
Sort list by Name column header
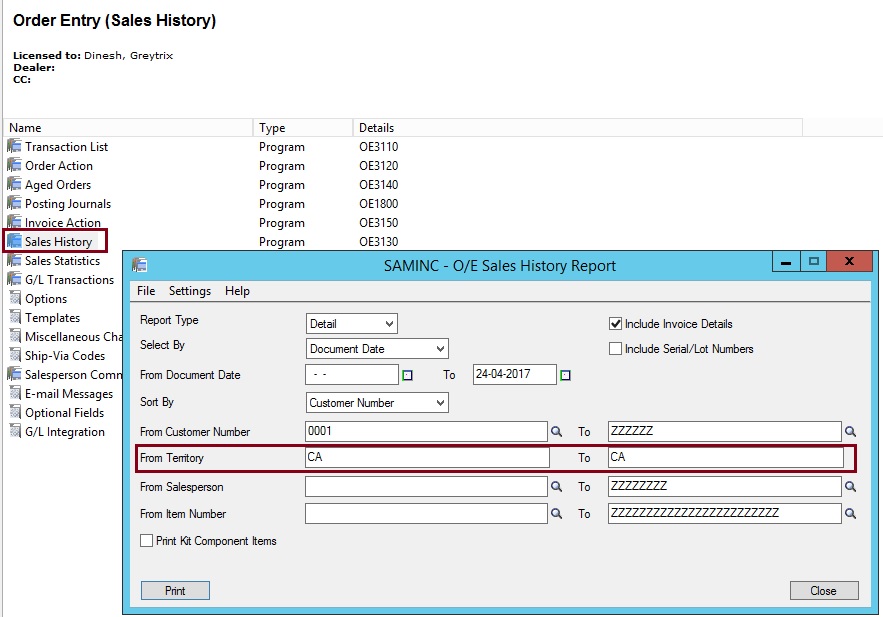[128, 128]
